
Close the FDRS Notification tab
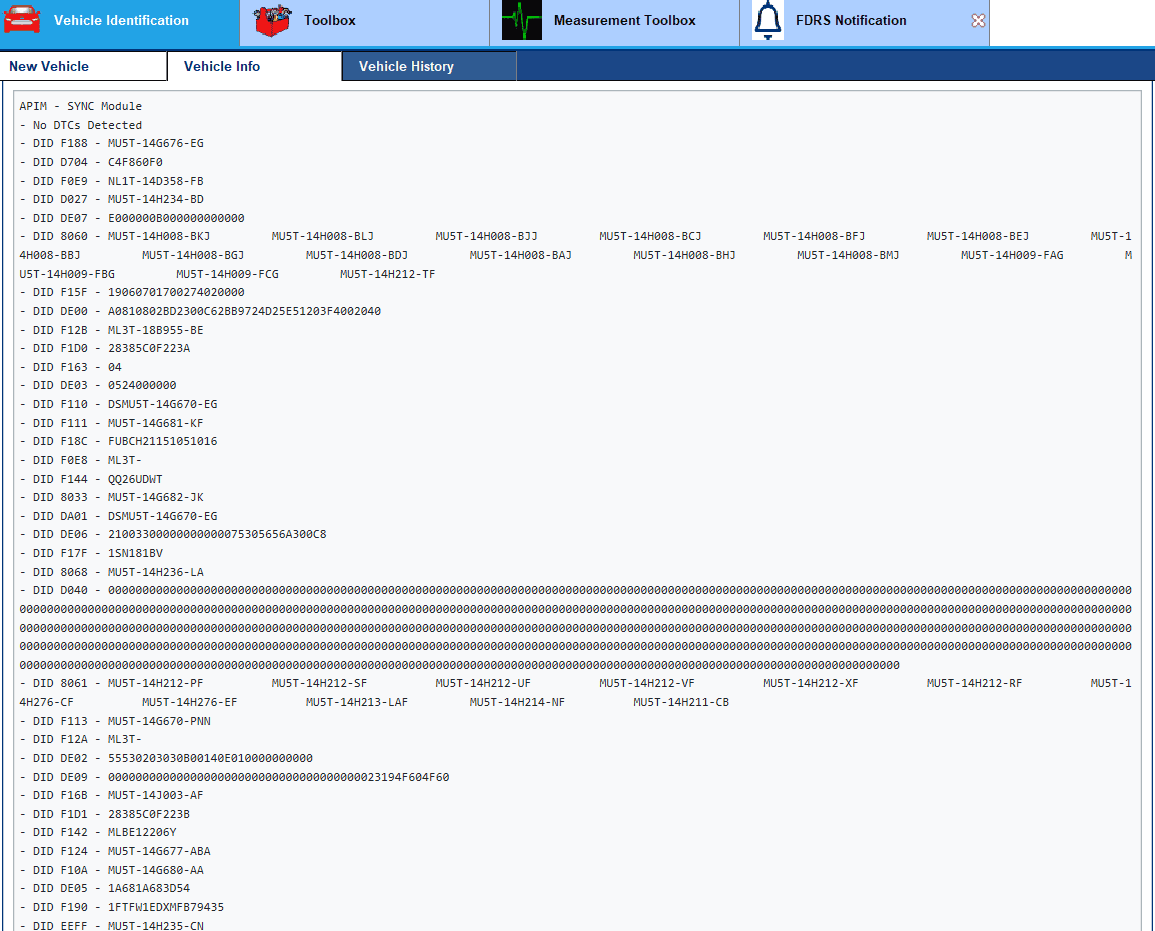(x=978, y=21)
